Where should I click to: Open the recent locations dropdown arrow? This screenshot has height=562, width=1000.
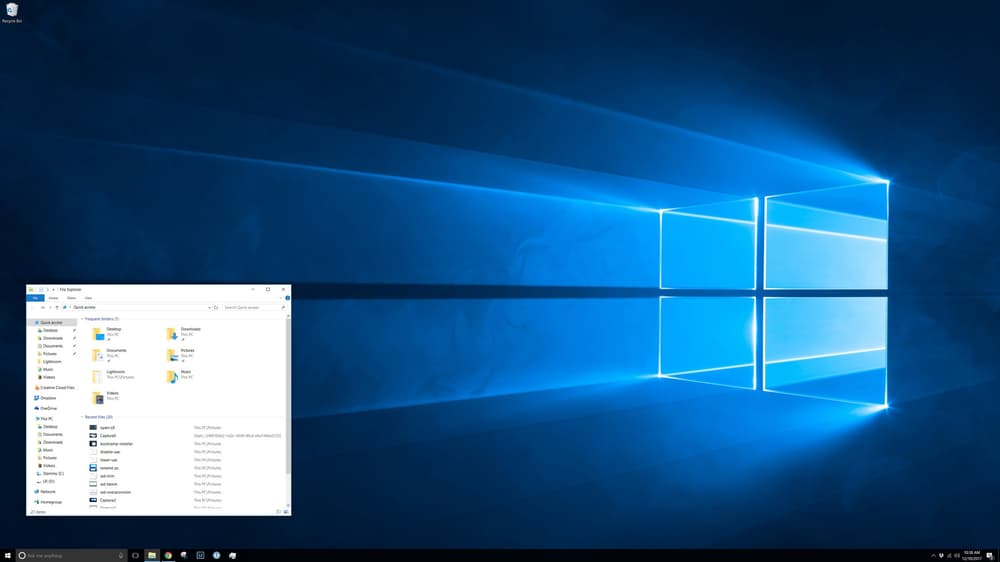tap(50, 307)
